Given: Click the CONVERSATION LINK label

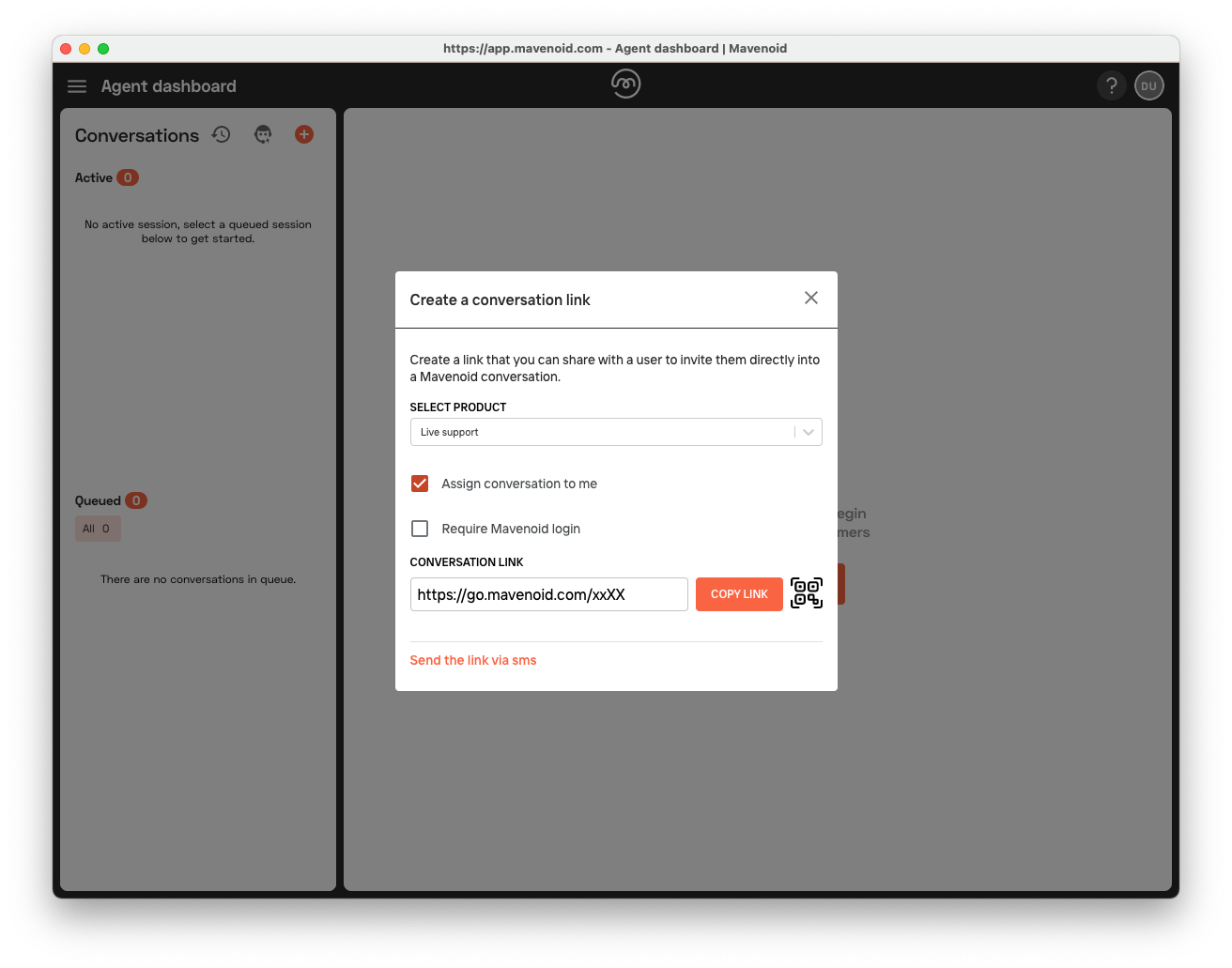Looking at the screenshot, I should click(x=467, y=562).
